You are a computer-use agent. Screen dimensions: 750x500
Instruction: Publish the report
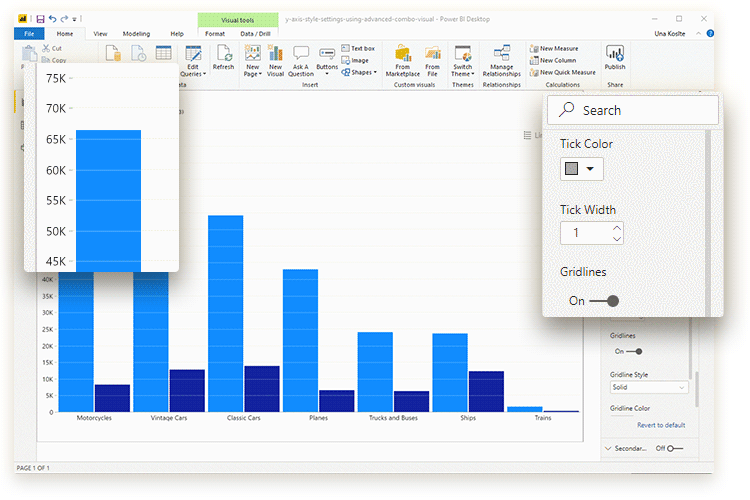[x=615, y=57]
